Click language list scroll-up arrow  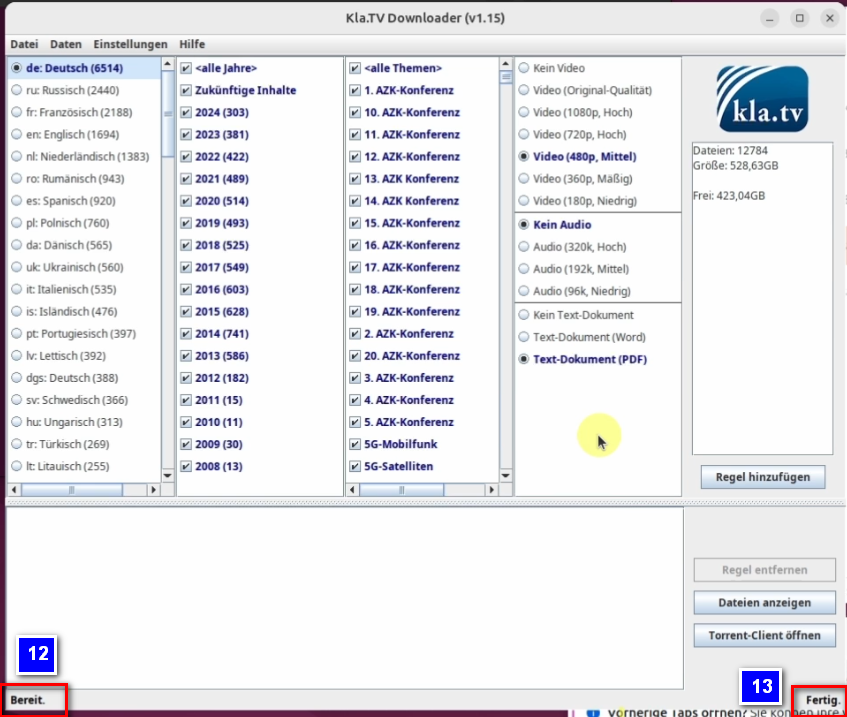167,64
